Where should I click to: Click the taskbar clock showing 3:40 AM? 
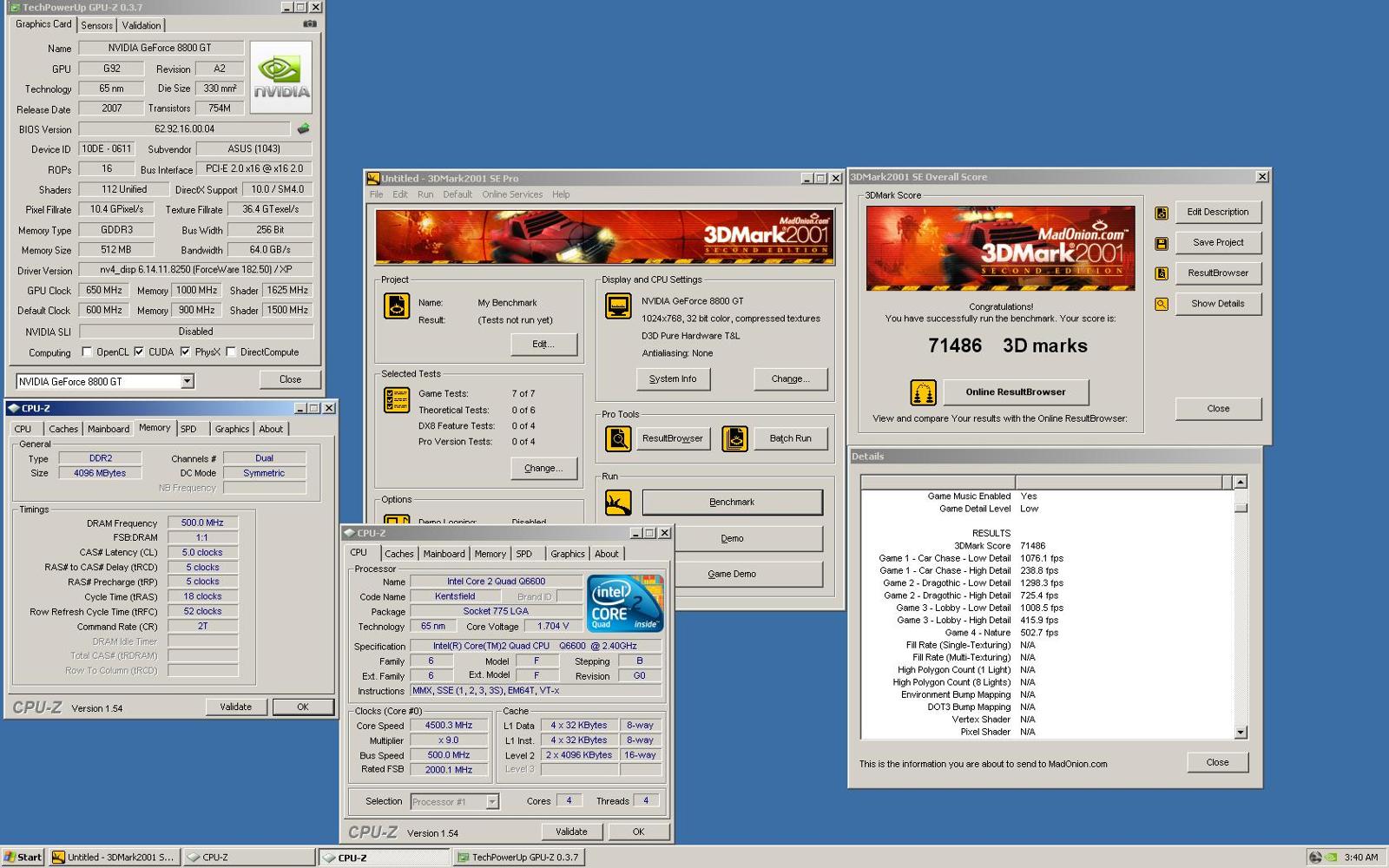point(1360,858)
